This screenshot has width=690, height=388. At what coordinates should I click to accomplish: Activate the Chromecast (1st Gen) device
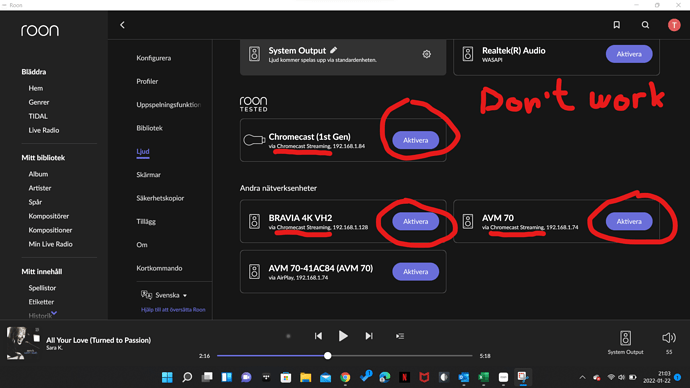(415, 140)
